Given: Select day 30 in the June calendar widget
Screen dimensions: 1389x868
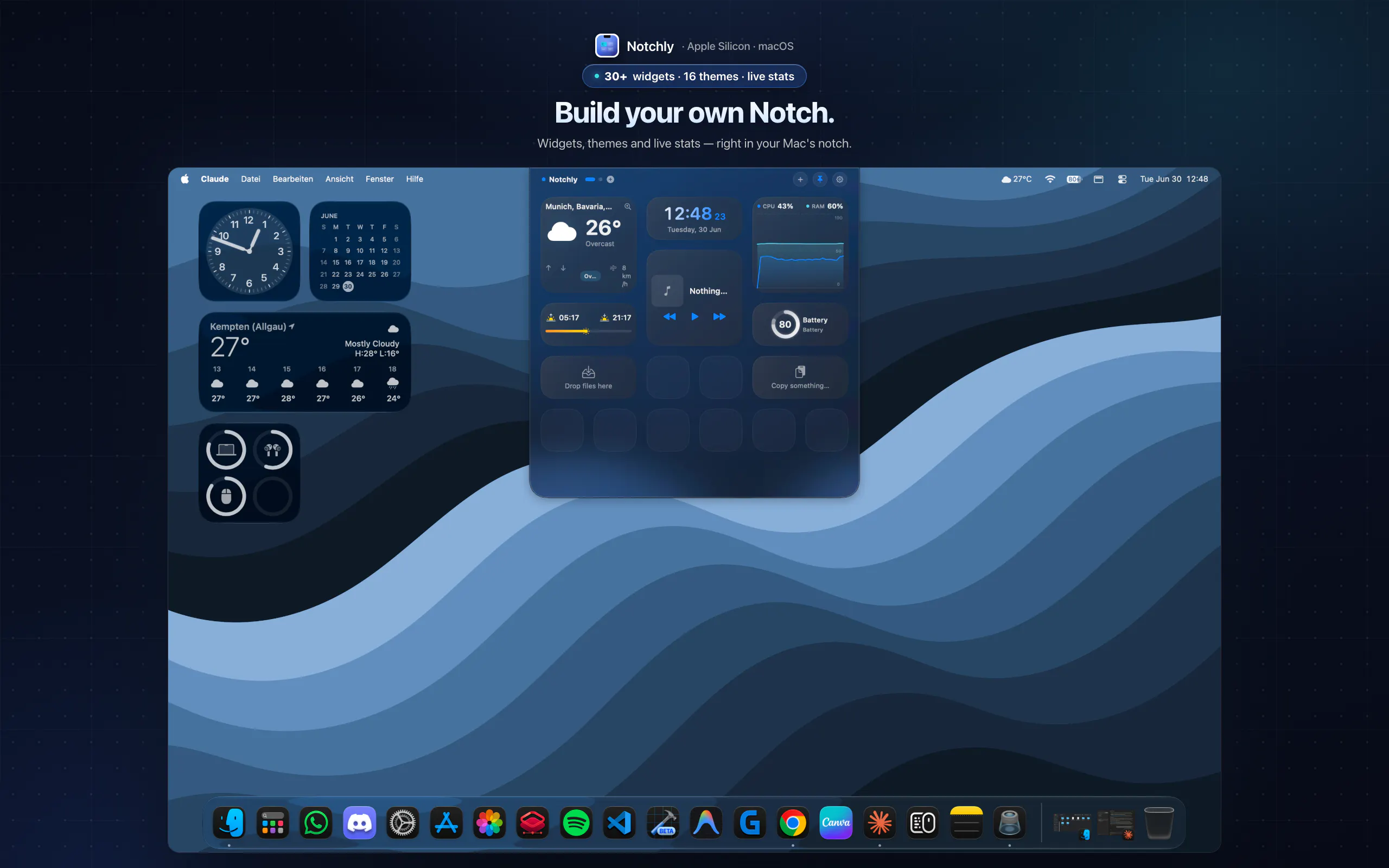Looking at the screenshot, I should coord(348,286).
